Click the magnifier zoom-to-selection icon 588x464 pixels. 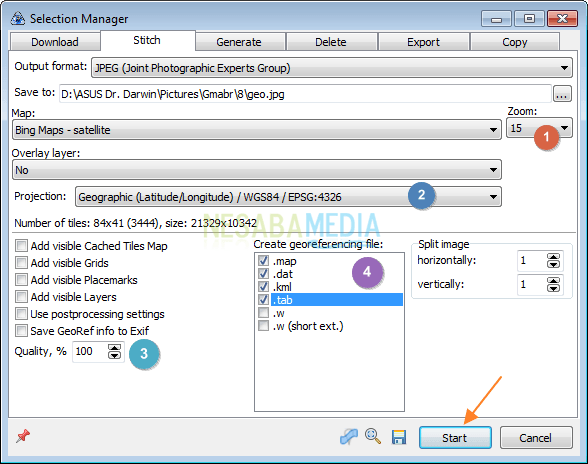(373, 436)
